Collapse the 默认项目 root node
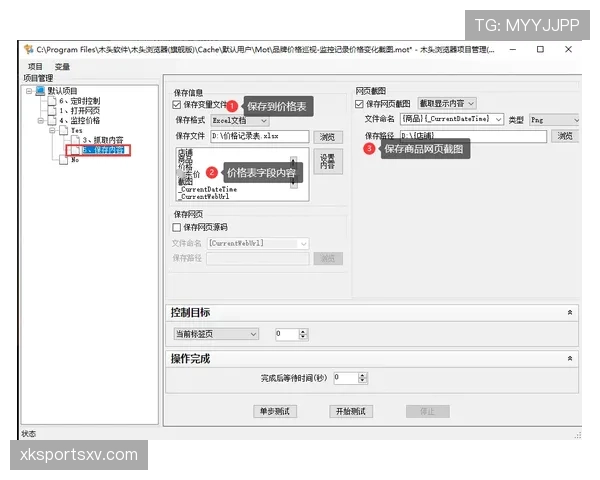This screenshot has height=480, width=600. point(29,91)
